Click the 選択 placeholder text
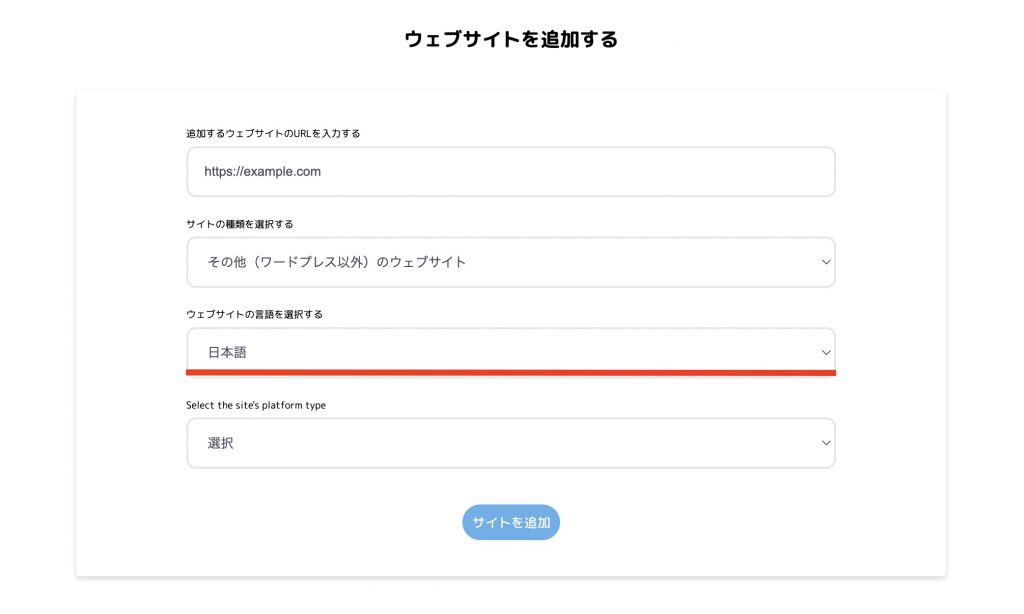The image size is (1024, 614). tap(220, 443)
